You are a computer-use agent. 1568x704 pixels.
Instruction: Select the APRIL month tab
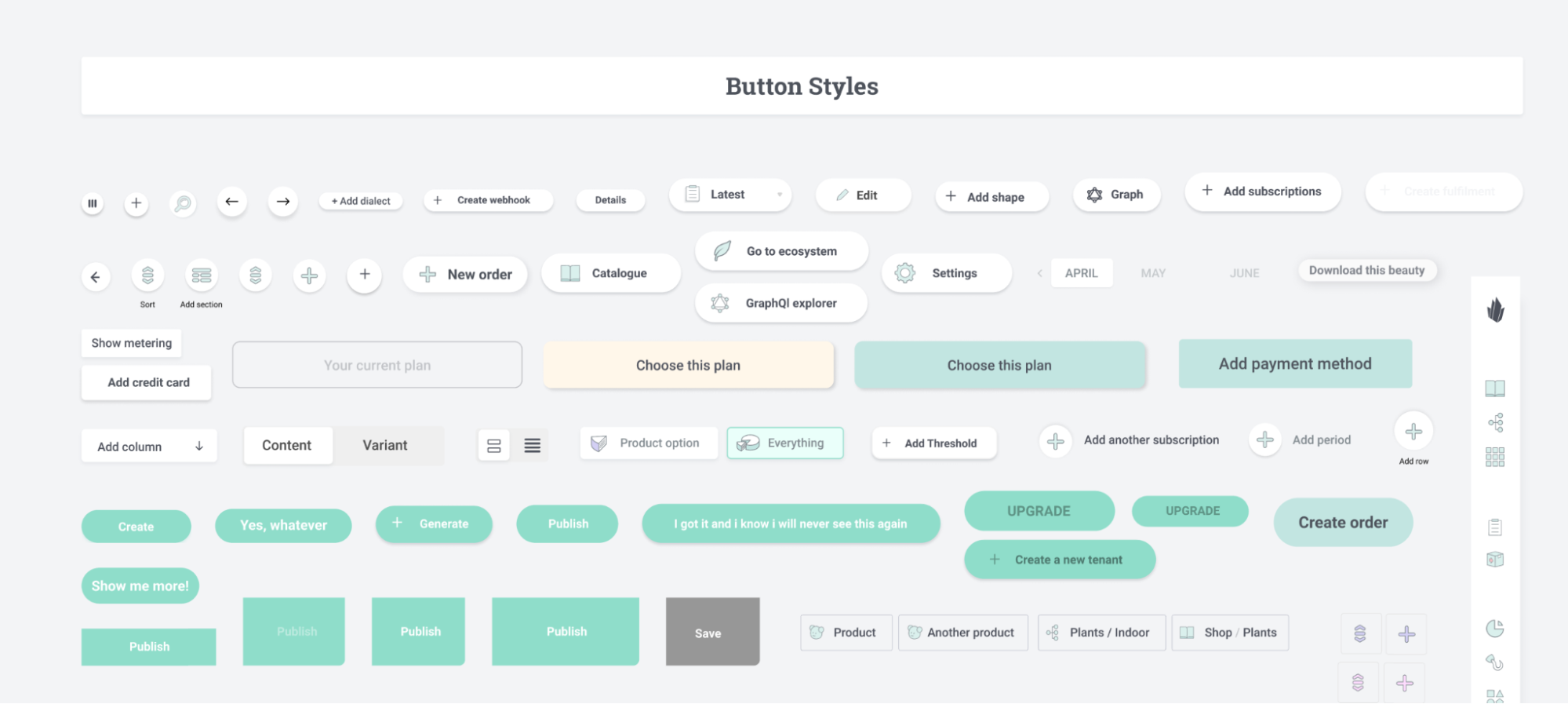click(x=1082, y=273)
